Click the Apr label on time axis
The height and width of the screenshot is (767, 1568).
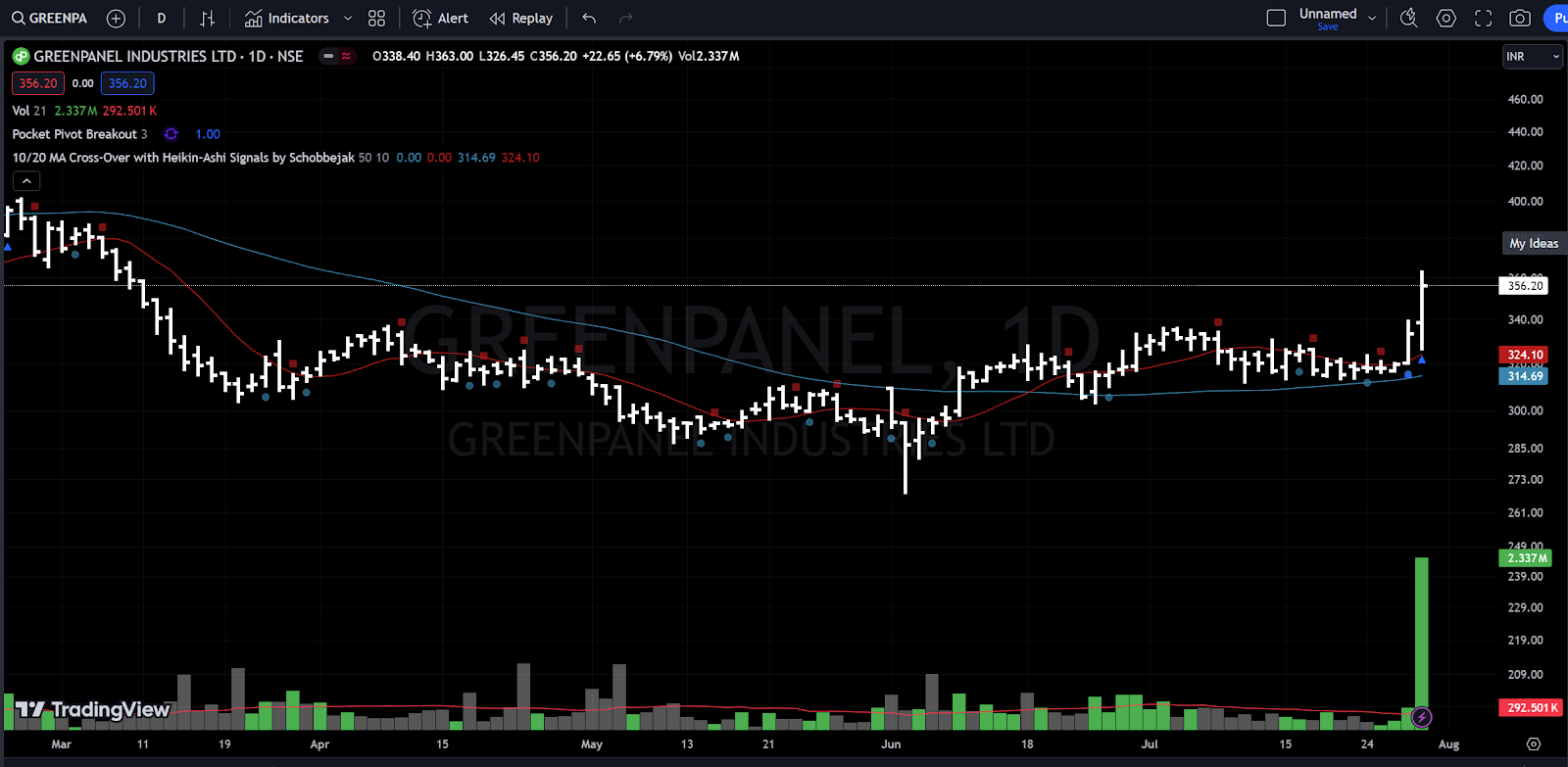click(319, 744)
